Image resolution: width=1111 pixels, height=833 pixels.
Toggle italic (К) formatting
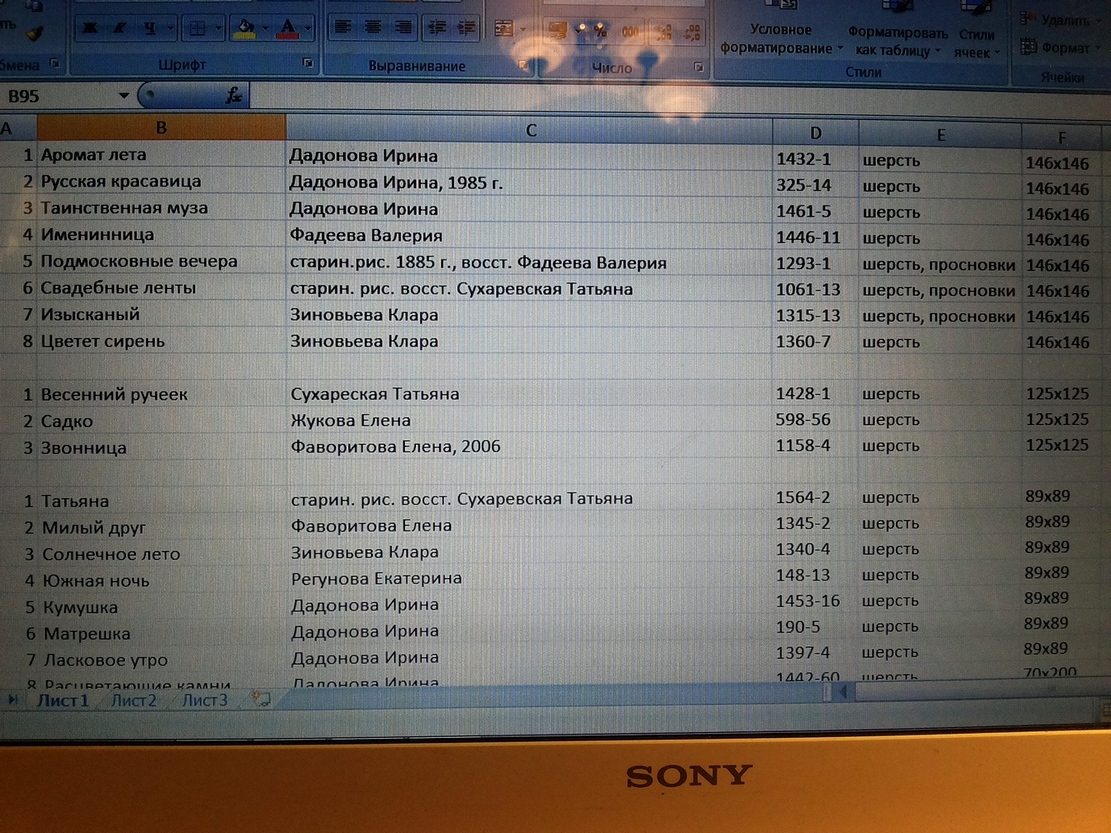tap(120, 28)
